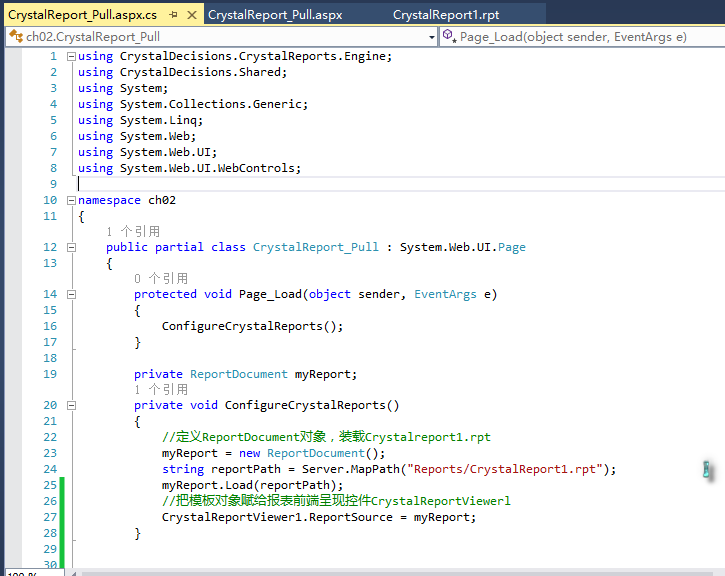The height and width of the screenshot is (576, 725).
Task: Click using System.Web.UI.WebControls directive
Action: (189, 168)
